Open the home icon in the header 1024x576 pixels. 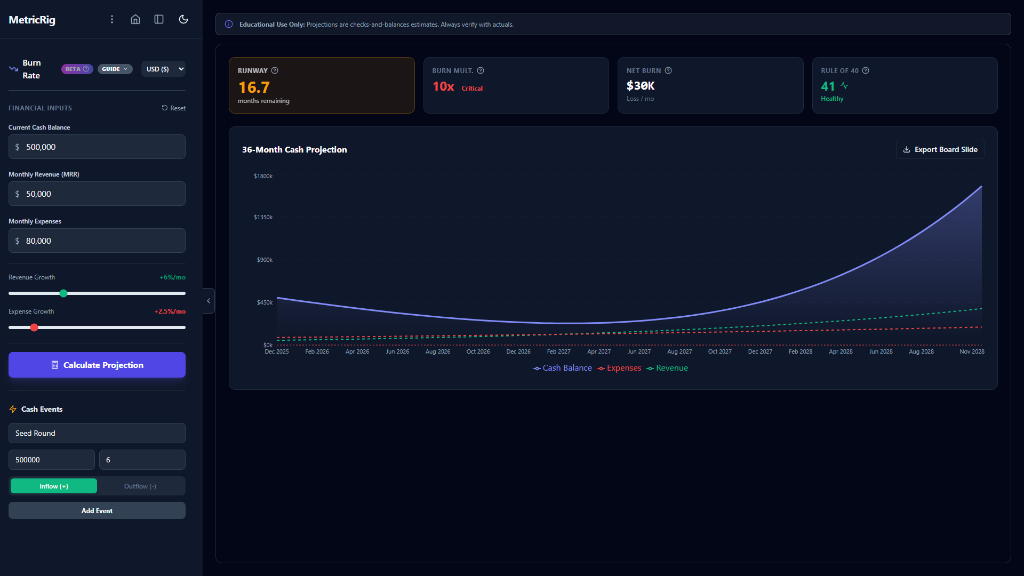(135, 19)
